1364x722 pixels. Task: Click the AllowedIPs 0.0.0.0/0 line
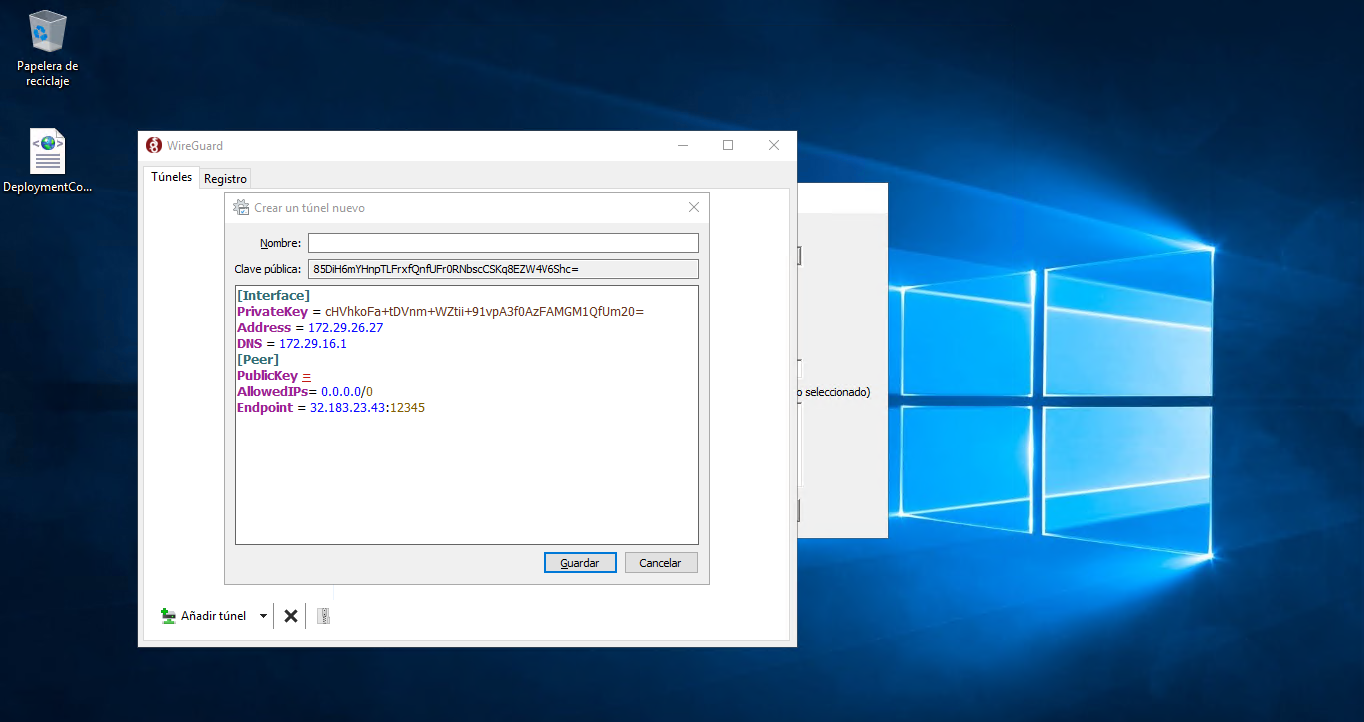point(305,392)
